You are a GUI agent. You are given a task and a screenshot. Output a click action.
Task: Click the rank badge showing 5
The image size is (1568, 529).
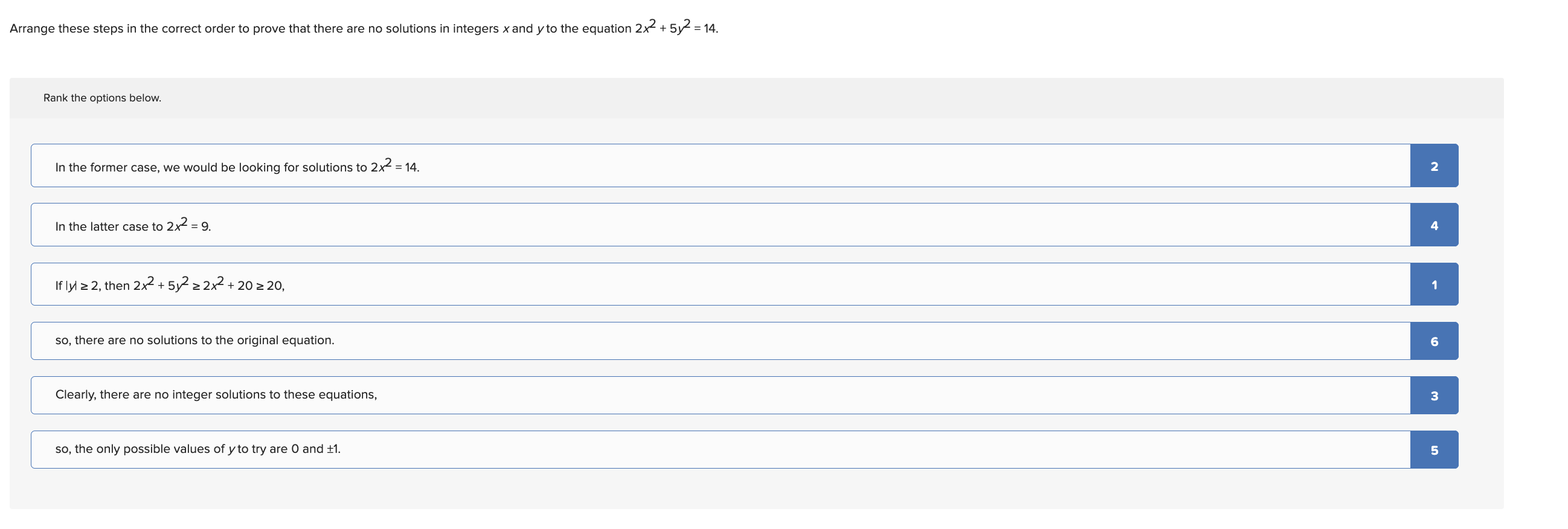pos(1435,449)
